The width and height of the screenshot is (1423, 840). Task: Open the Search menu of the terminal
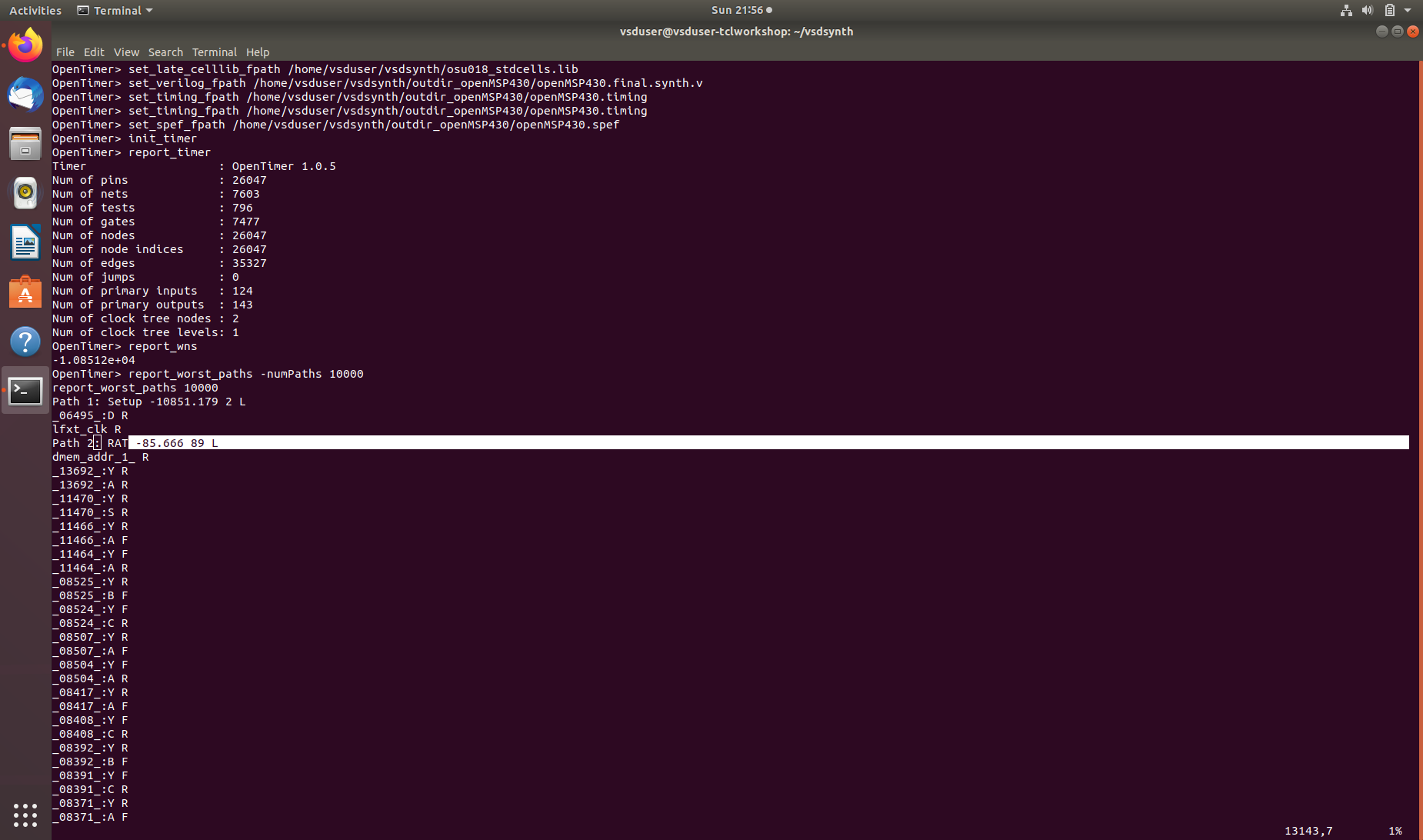(x=165, y=52)
